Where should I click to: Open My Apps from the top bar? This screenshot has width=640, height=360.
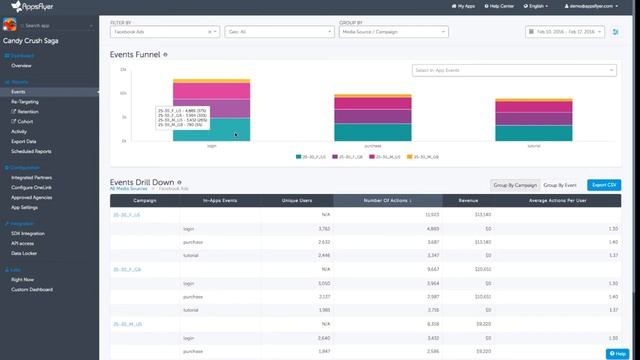pos(463,6)
